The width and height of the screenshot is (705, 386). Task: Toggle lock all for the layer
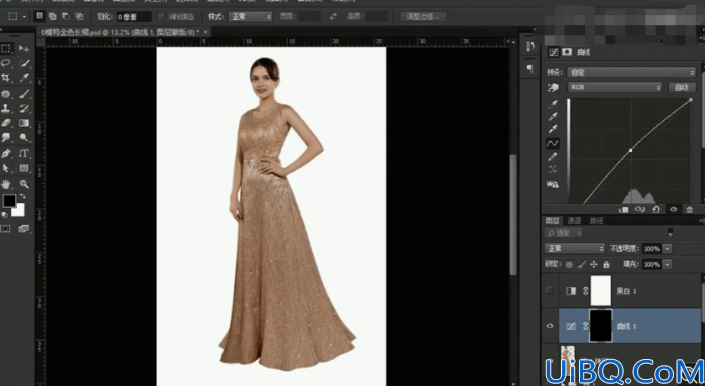point(606,265)
